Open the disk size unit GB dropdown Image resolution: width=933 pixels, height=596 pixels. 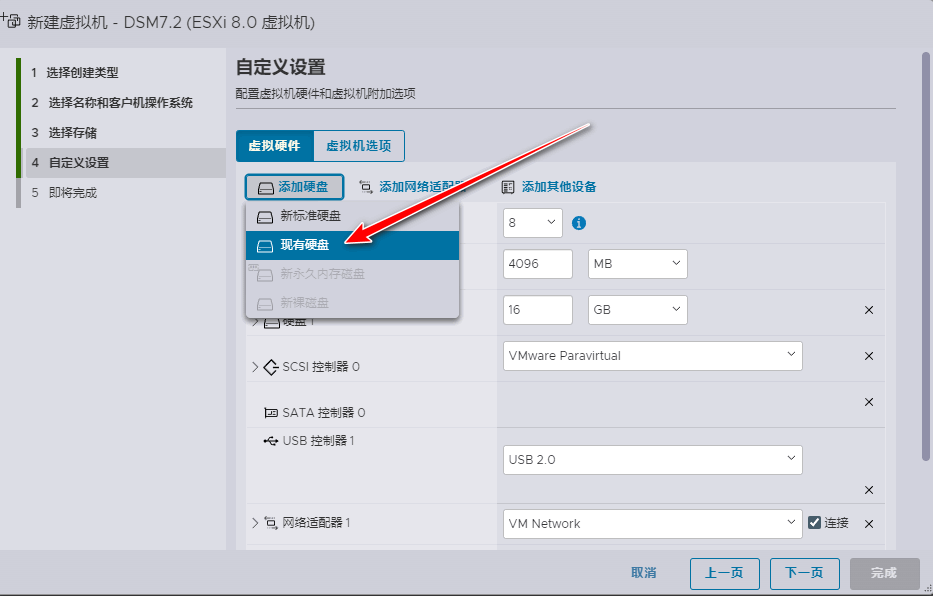point(638,310)
